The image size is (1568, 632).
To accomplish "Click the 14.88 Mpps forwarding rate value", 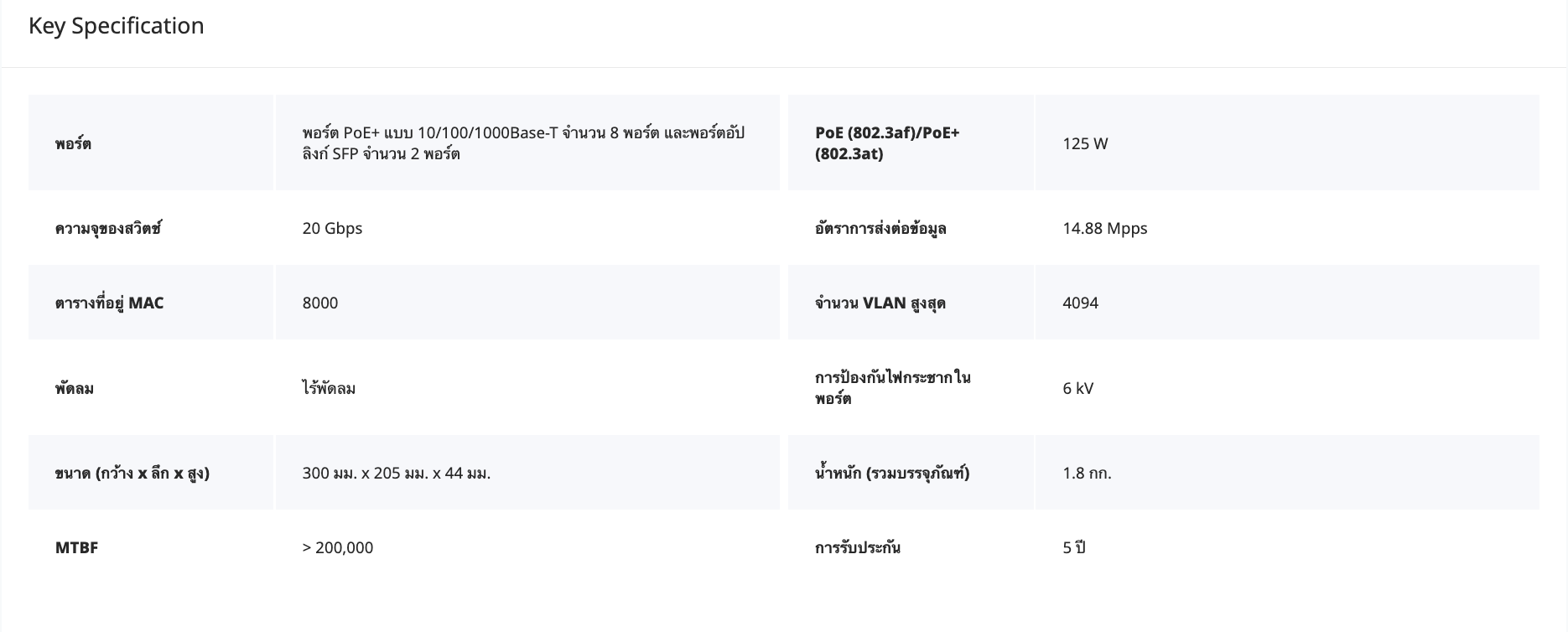I will (1104, 228).
